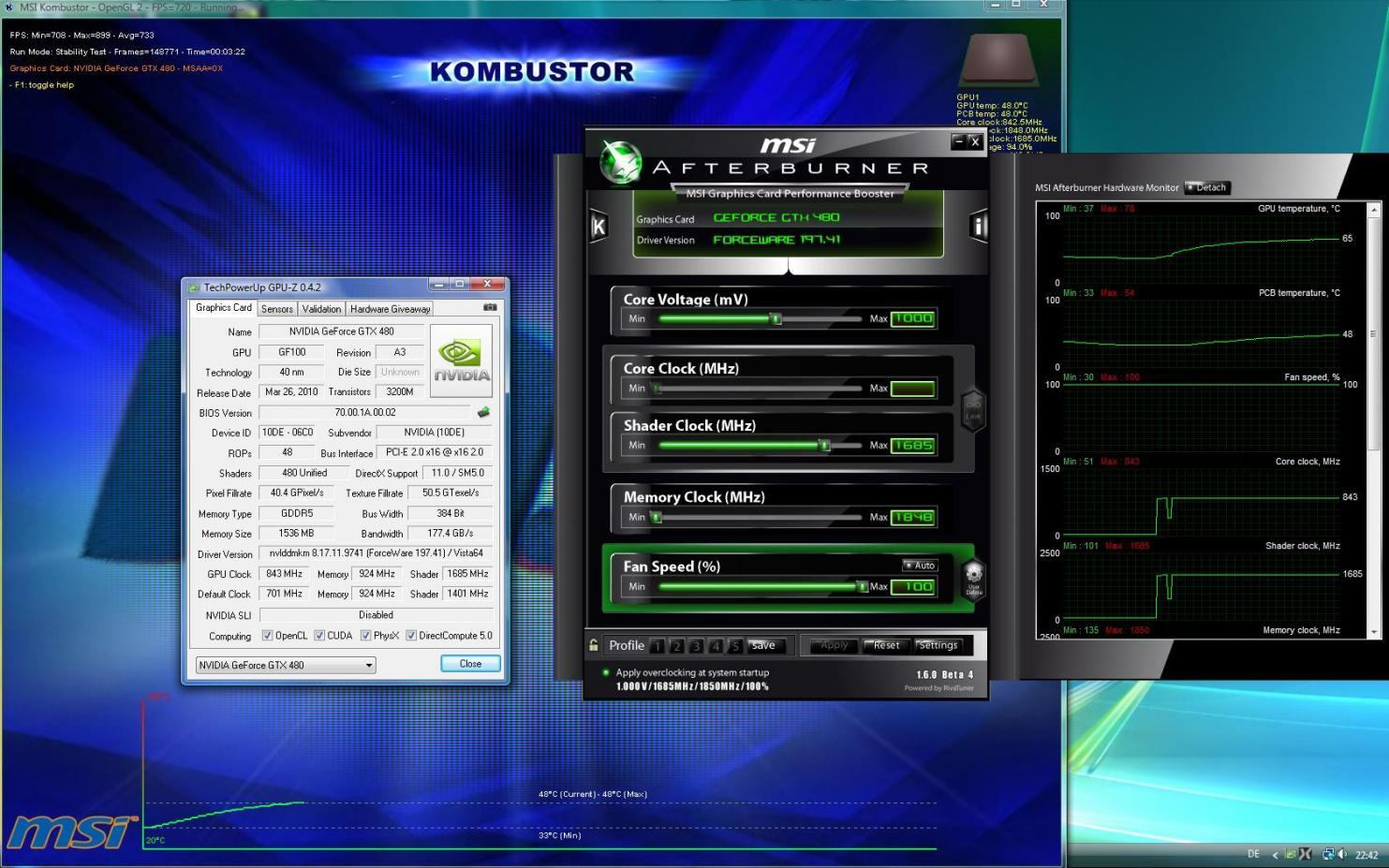Image resolution: width=1389 pixels, height=868 pixels.
Task: Reset Afterburner clocks to default
Action: [886, 645]
